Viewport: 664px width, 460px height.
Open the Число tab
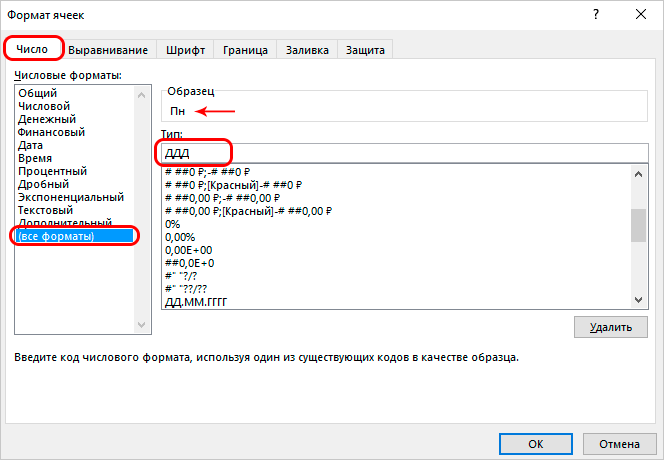pos(32,49)
